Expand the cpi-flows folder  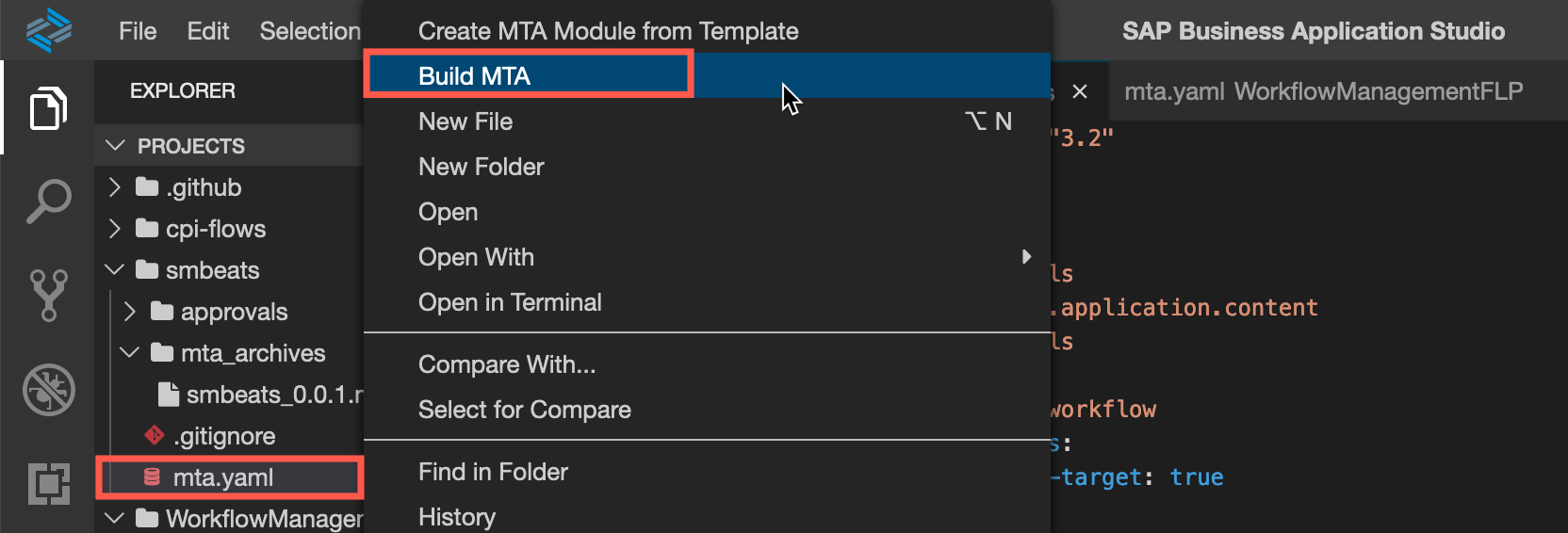pos(115,229)
